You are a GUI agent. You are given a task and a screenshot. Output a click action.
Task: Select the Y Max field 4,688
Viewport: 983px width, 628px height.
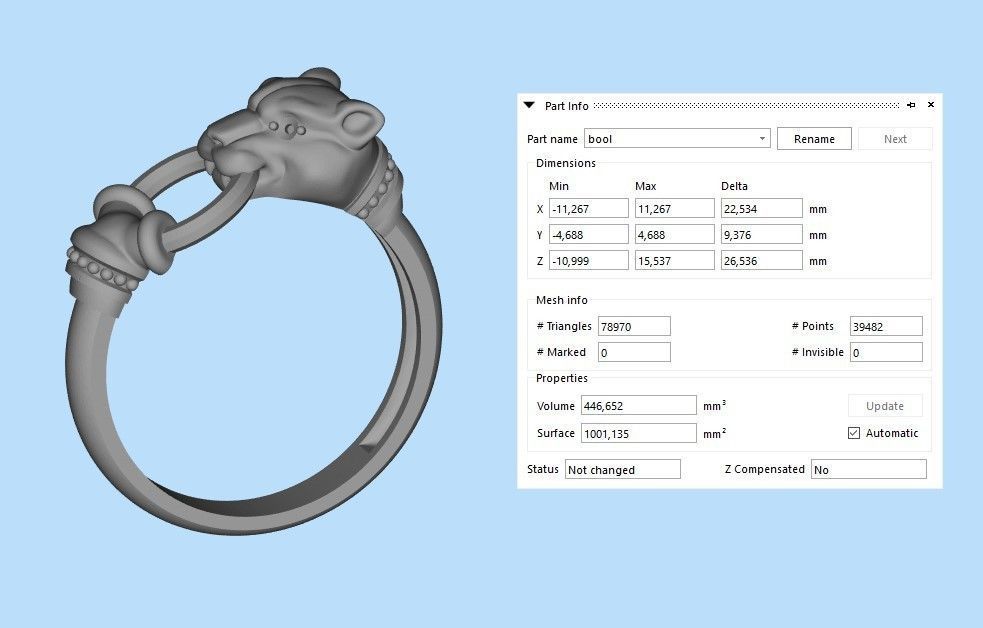click(675, 234)
